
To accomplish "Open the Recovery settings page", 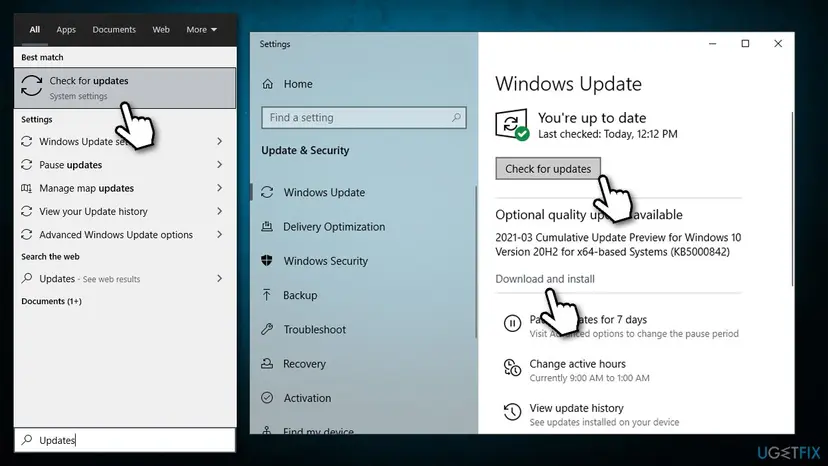I will [304, 364].
